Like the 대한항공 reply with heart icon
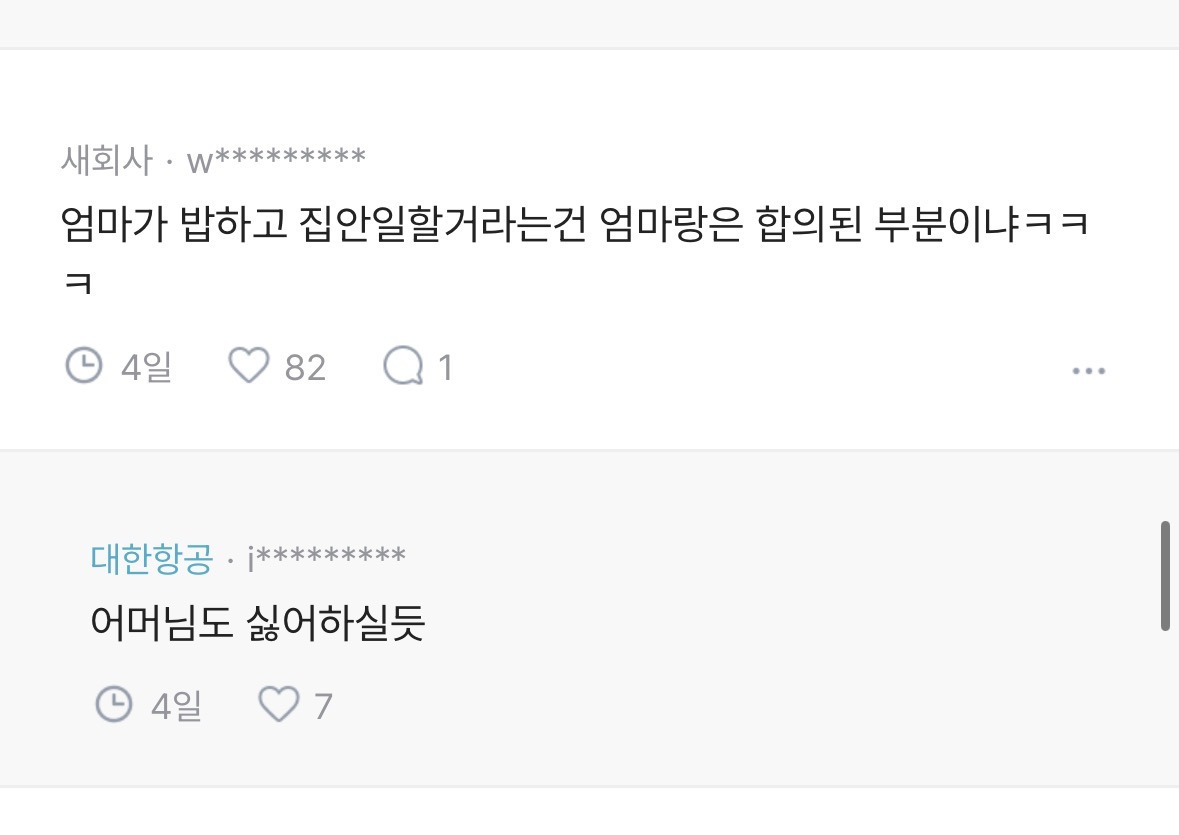This screenshot has height=835, width=1179. [279, 706]
